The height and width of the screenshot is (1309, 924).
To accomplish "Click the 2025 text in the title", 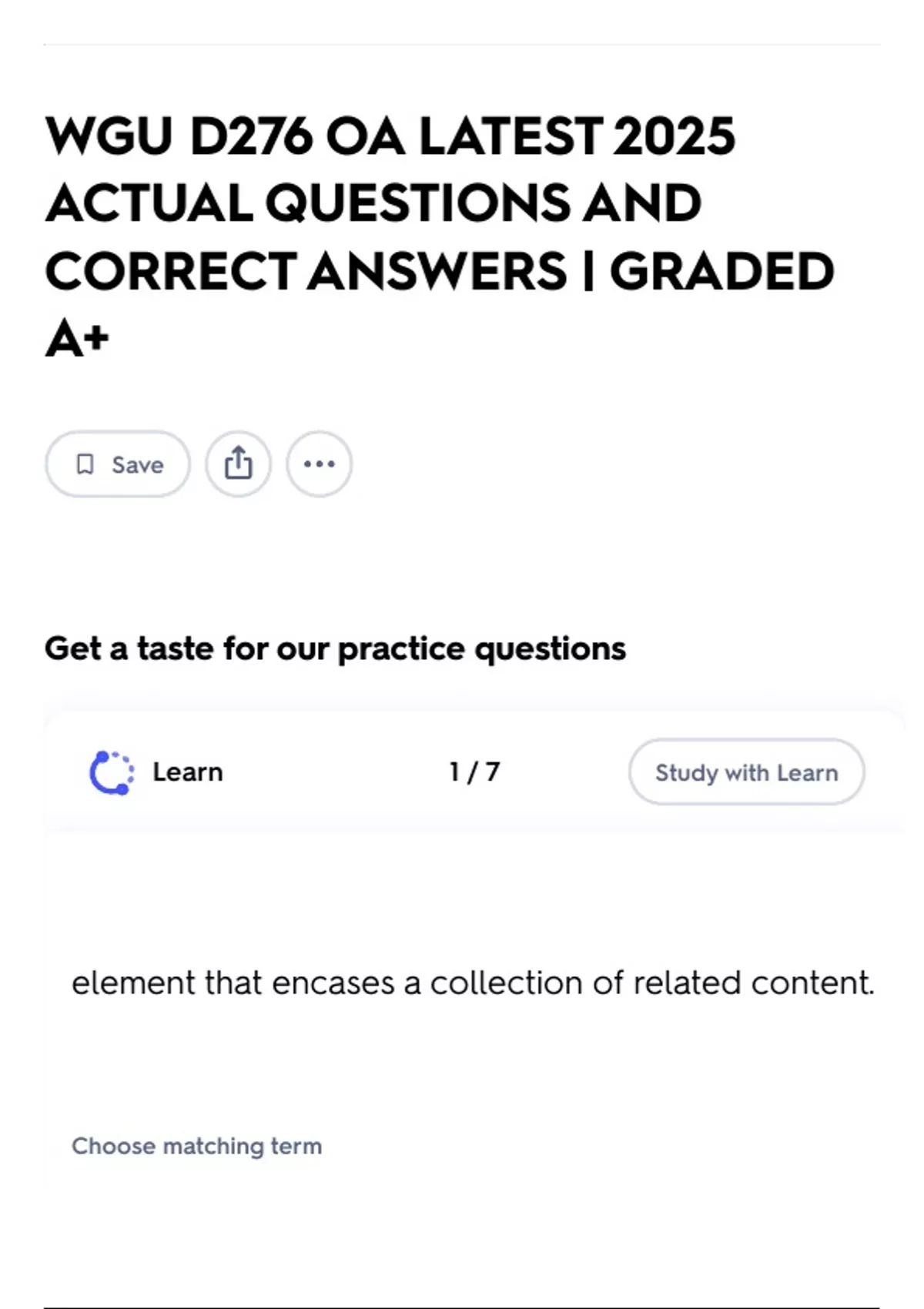I will (x=674, y=136).
